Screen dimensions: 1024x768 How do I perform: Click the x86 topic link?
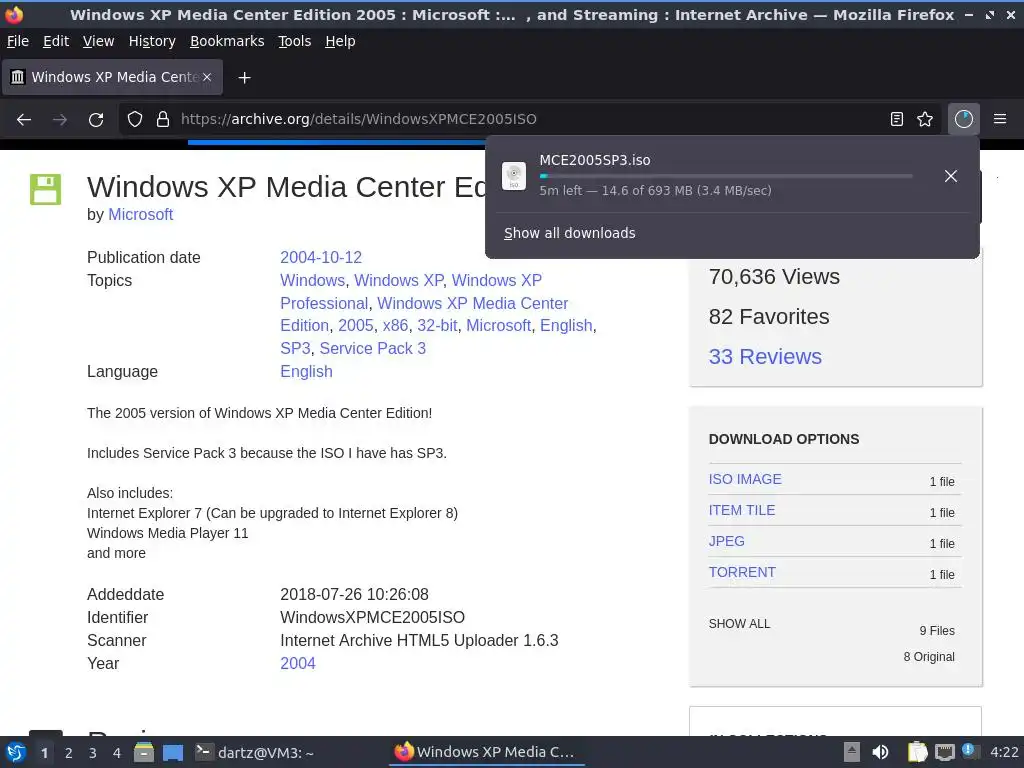click(x=395, y=326)
